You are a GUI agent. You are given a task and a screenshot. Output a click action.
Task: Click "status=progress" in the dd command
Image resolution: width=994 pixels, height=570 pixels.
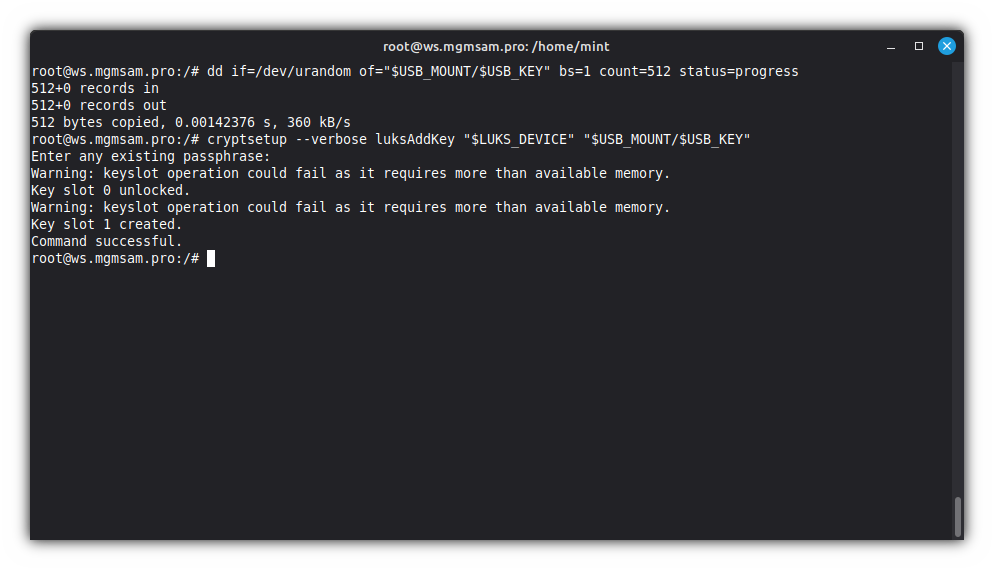tap(739, 71)
